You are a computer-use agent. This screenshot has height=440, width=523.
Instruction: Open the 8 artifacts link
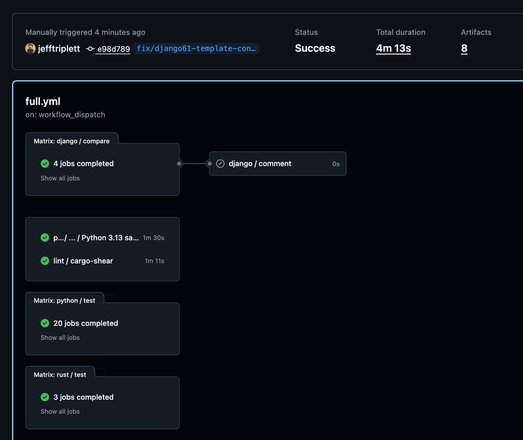(464, 48)
